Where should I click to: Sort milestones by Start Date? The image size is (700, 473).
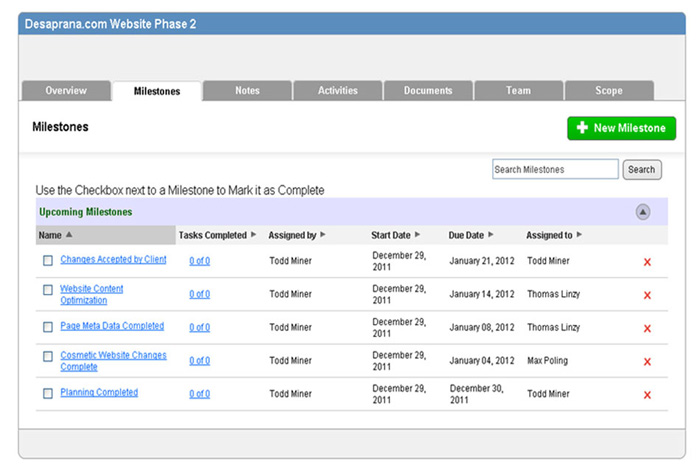tap(416, 236)
